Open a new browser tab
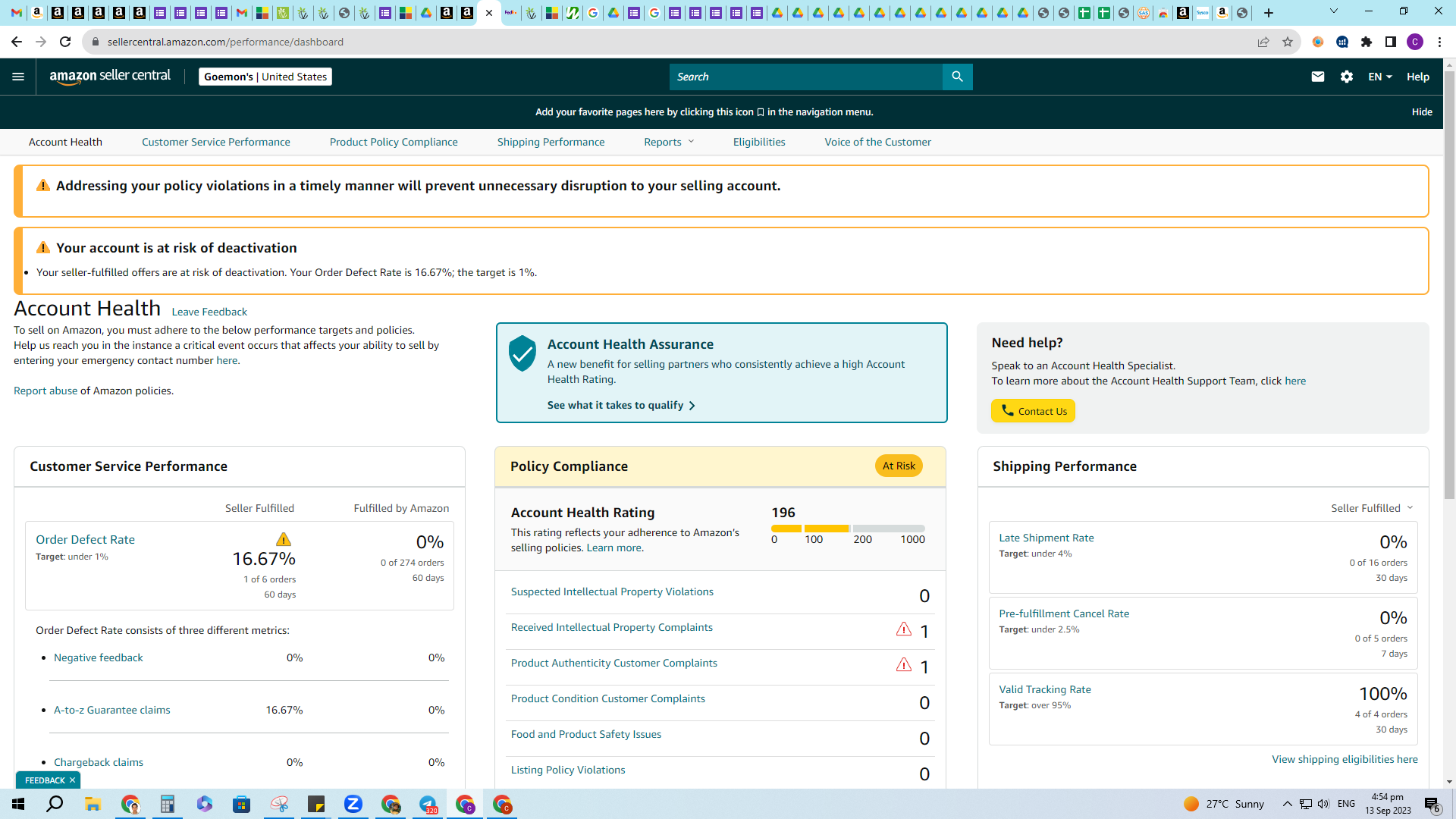 [x=1269, y=13]
